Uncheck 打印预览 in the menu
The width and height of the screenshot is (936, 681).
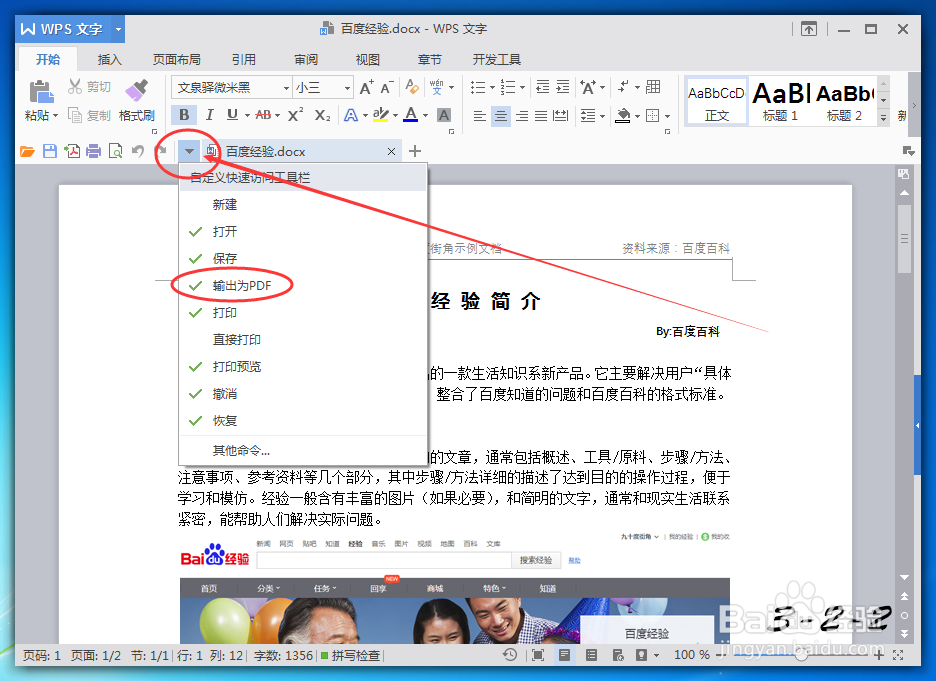[303, 366]
